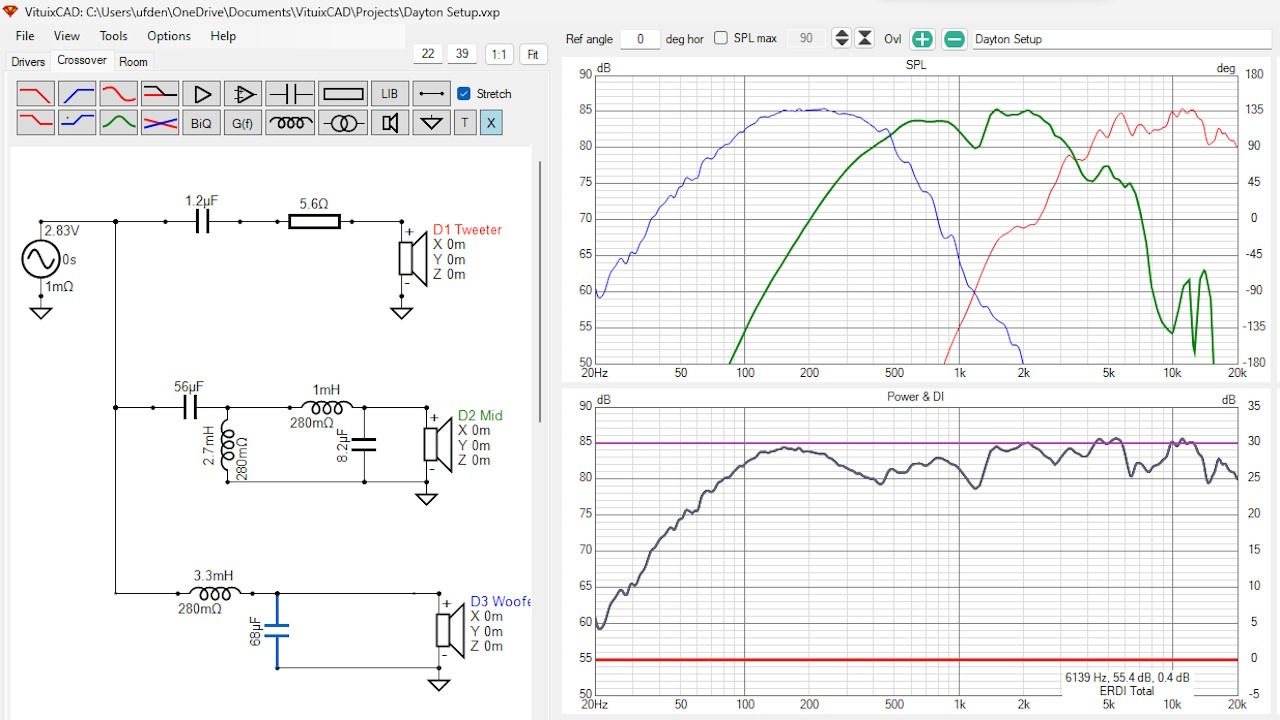Select the blue high-shelf filter block
The width and height of the screenshot is (1280, 720).
[77, 123]
